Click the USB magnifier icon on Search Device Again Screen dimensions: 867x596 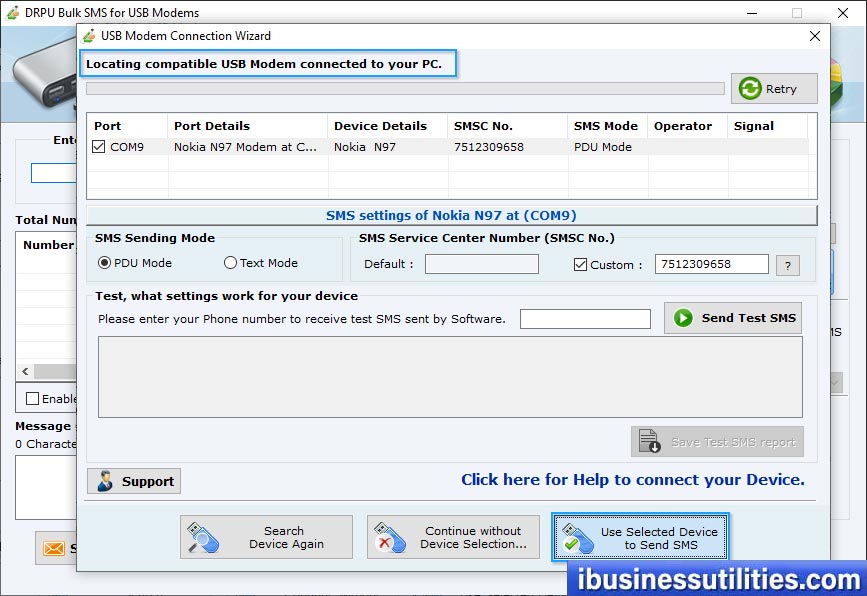203,538
